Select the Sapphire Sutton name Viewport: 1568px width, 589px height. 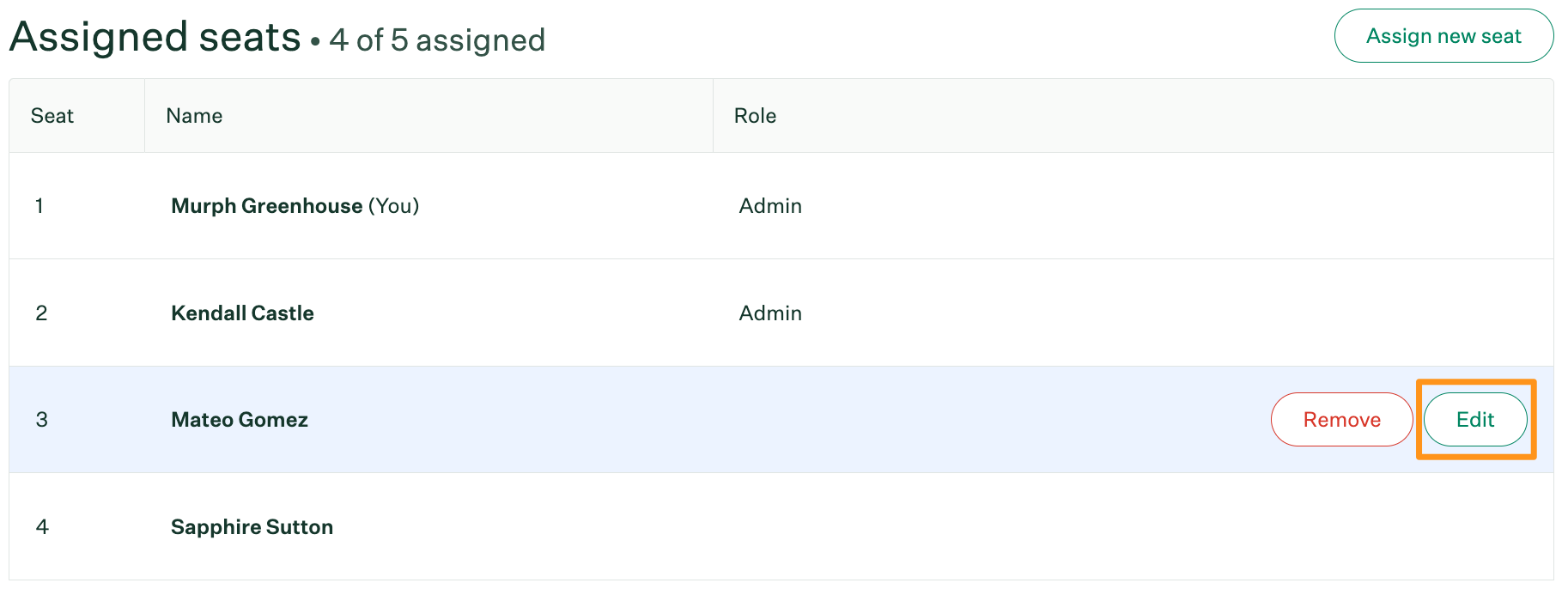(x=252, y=527)
